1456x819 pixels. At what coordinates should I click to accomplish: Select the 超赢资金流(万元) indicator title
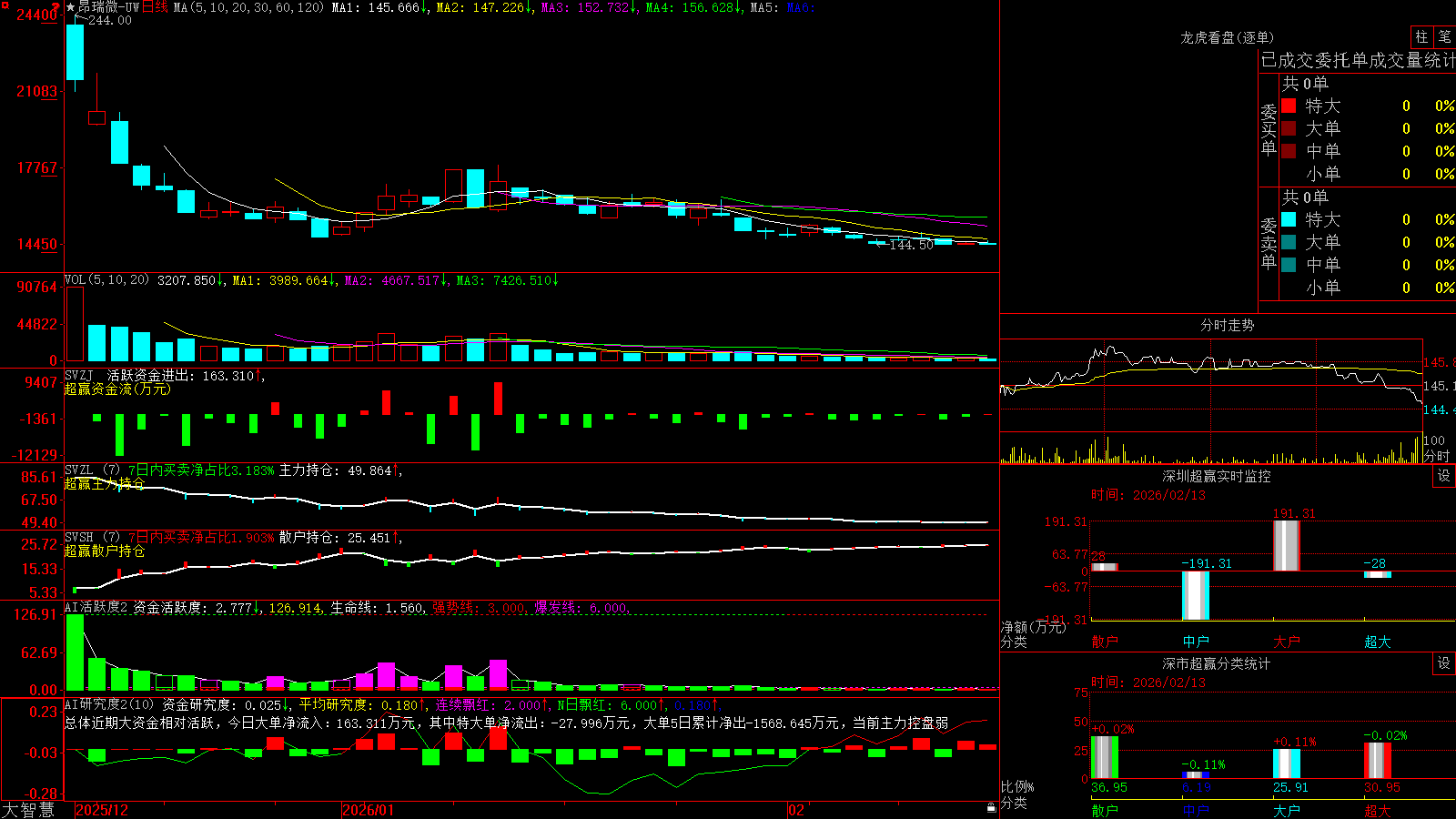(x=117, y=389)
